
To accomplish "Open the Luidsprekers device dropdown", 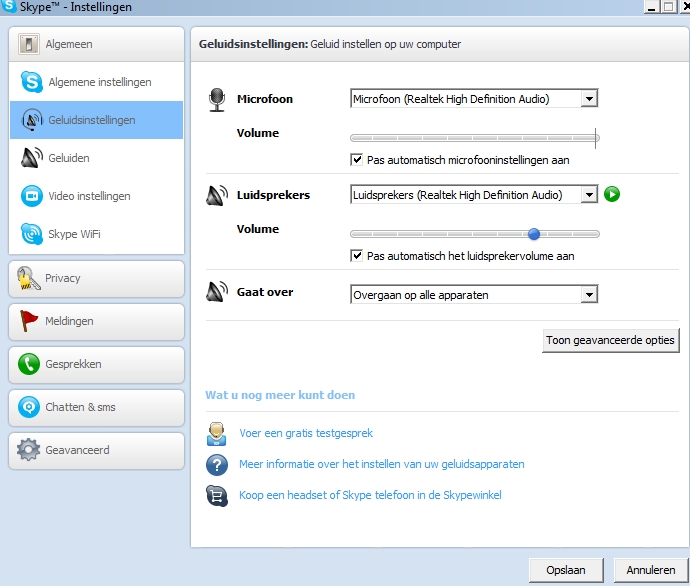I will (x=474, y=194).
